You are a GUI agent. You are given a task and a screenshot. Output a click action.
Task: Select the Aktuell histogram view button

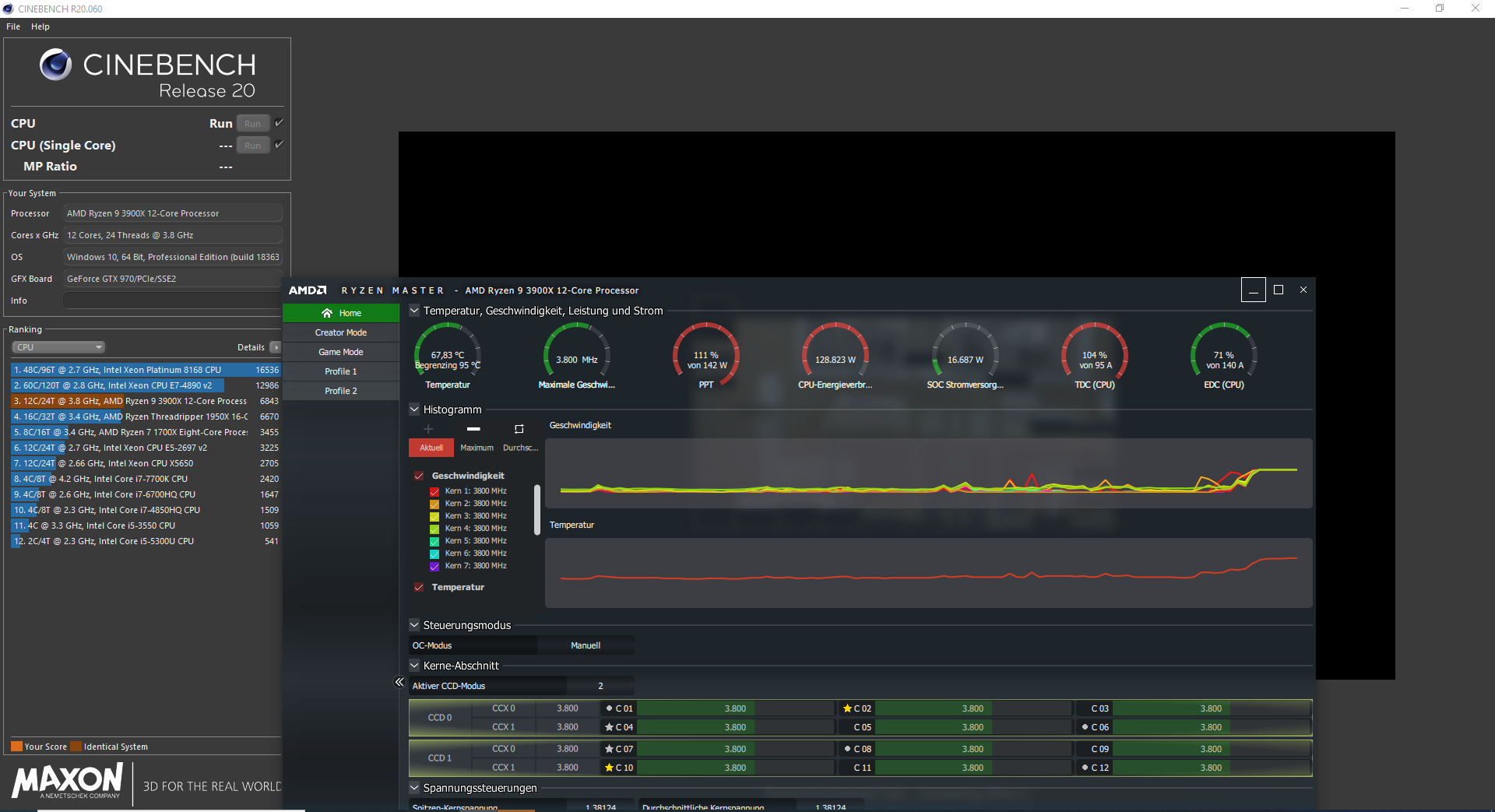tap(431, 448)
